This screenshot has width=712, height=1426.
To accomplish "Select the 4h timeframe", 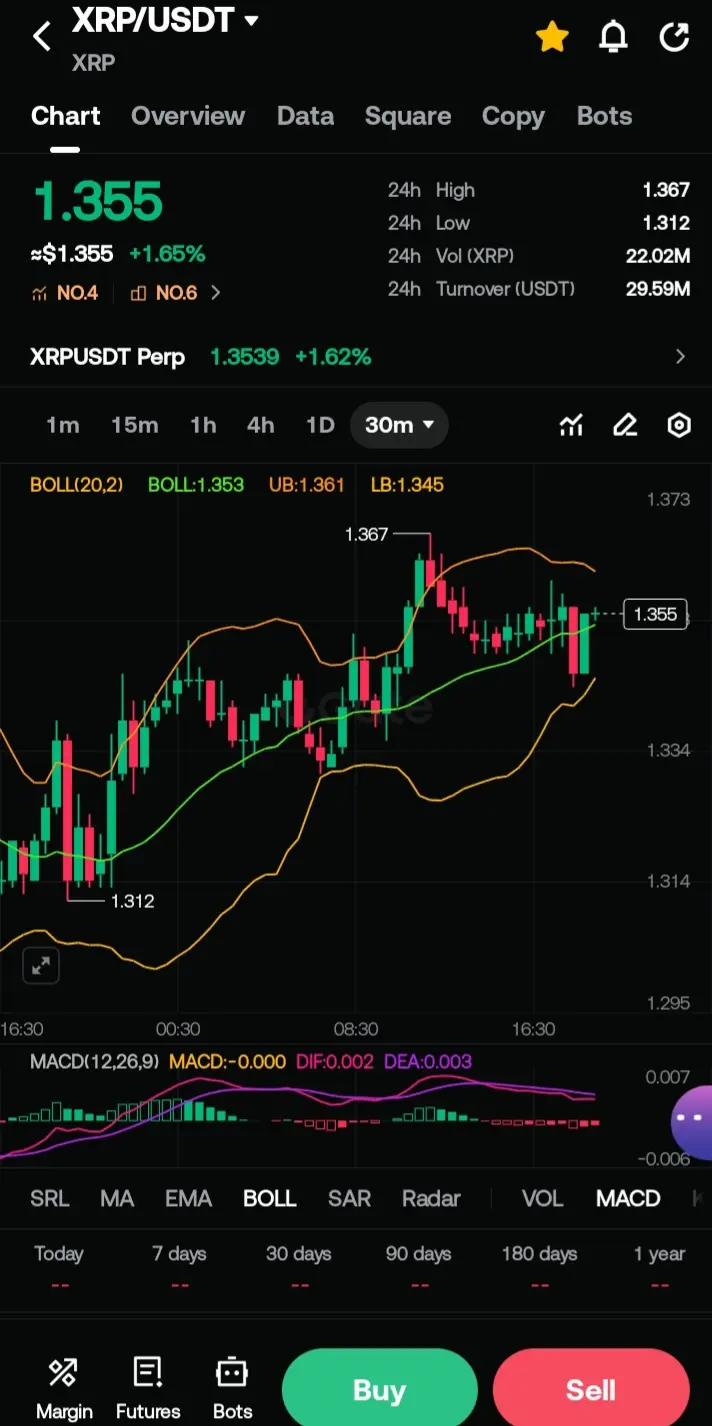I will click(x=260, y=425).
